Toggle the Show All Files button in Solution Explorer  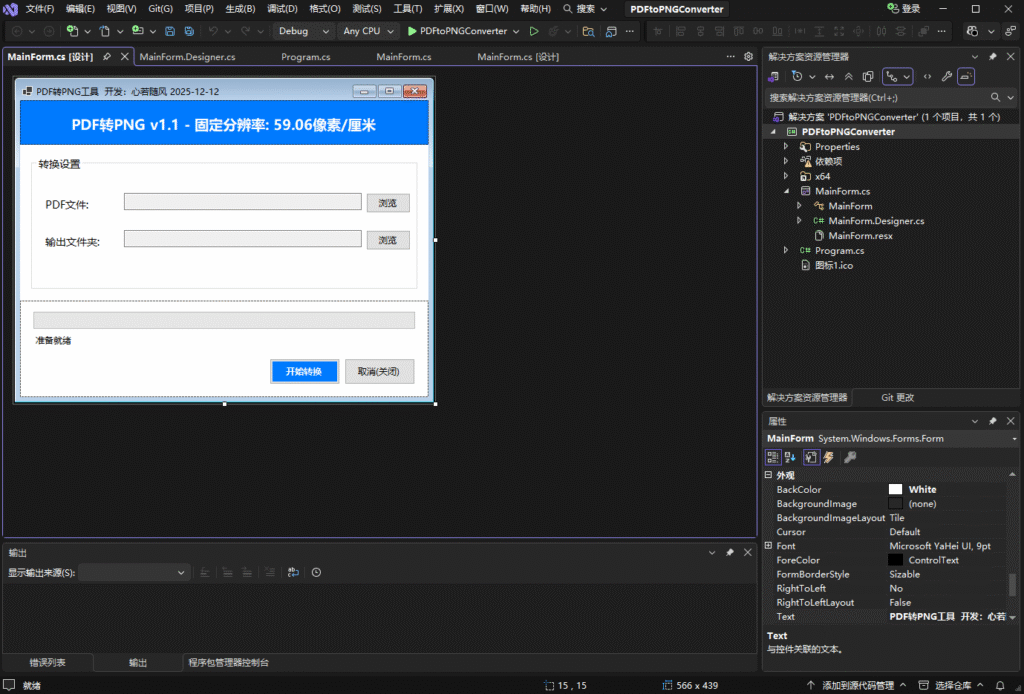pos(868,76)
